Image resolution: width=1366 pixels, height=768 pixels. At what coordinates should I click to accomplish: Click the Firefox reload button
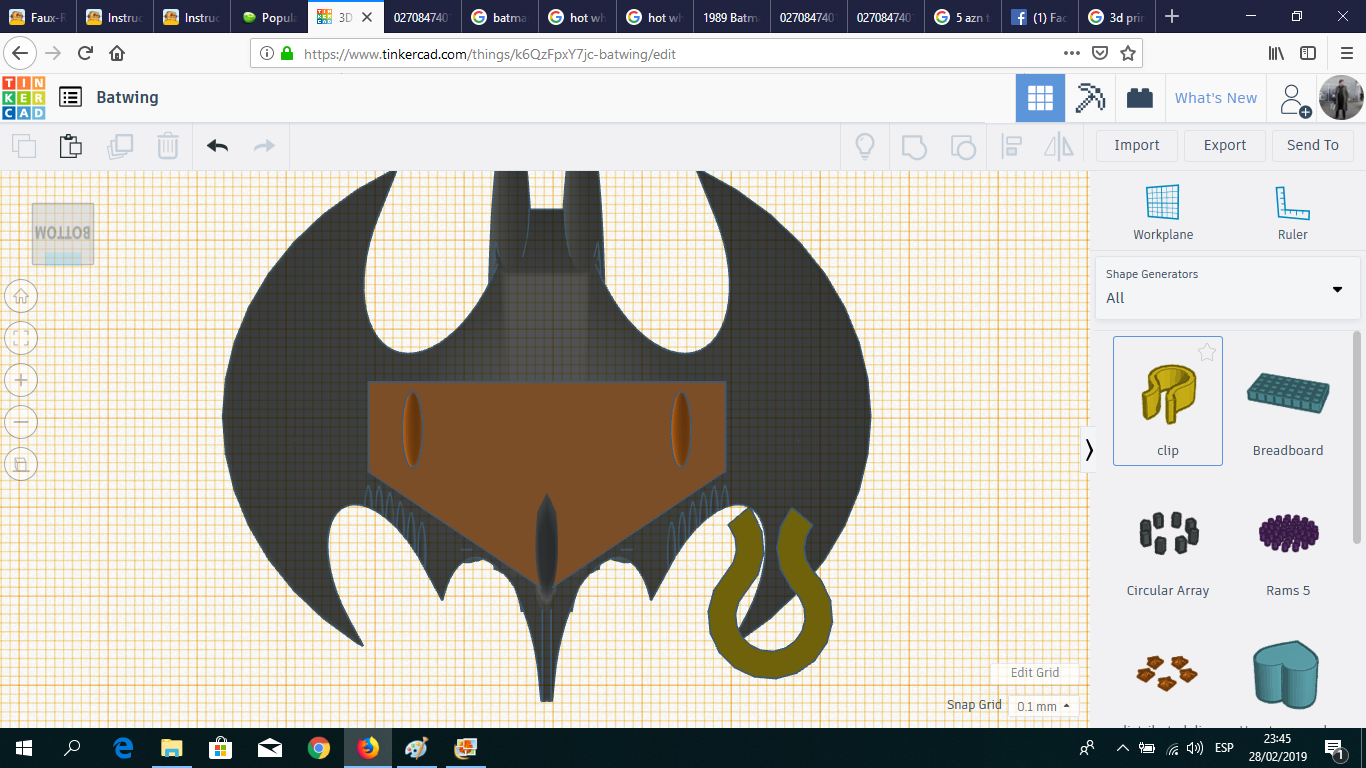point(85,53)
